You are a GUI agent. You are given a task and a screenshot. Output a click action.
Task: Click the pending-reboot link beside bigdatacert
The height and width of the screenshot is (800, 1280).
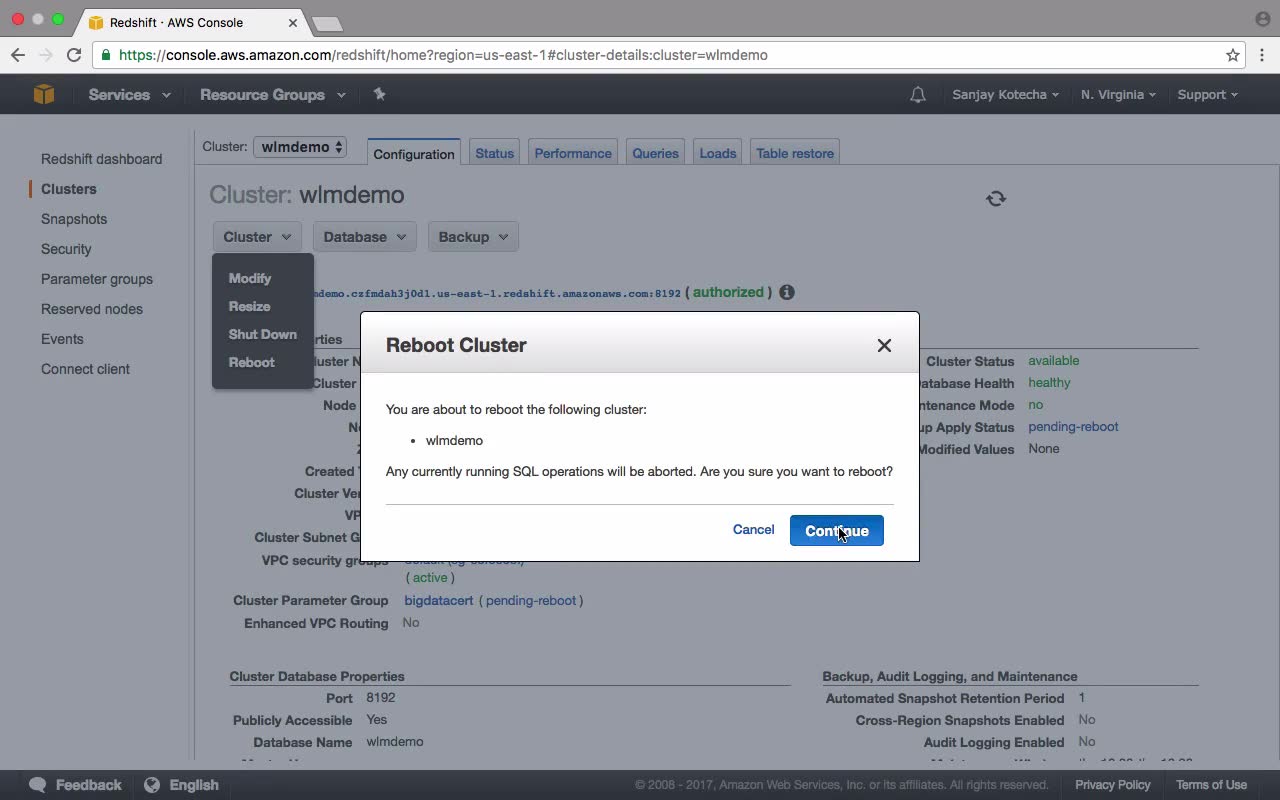(x=531, y=600)
